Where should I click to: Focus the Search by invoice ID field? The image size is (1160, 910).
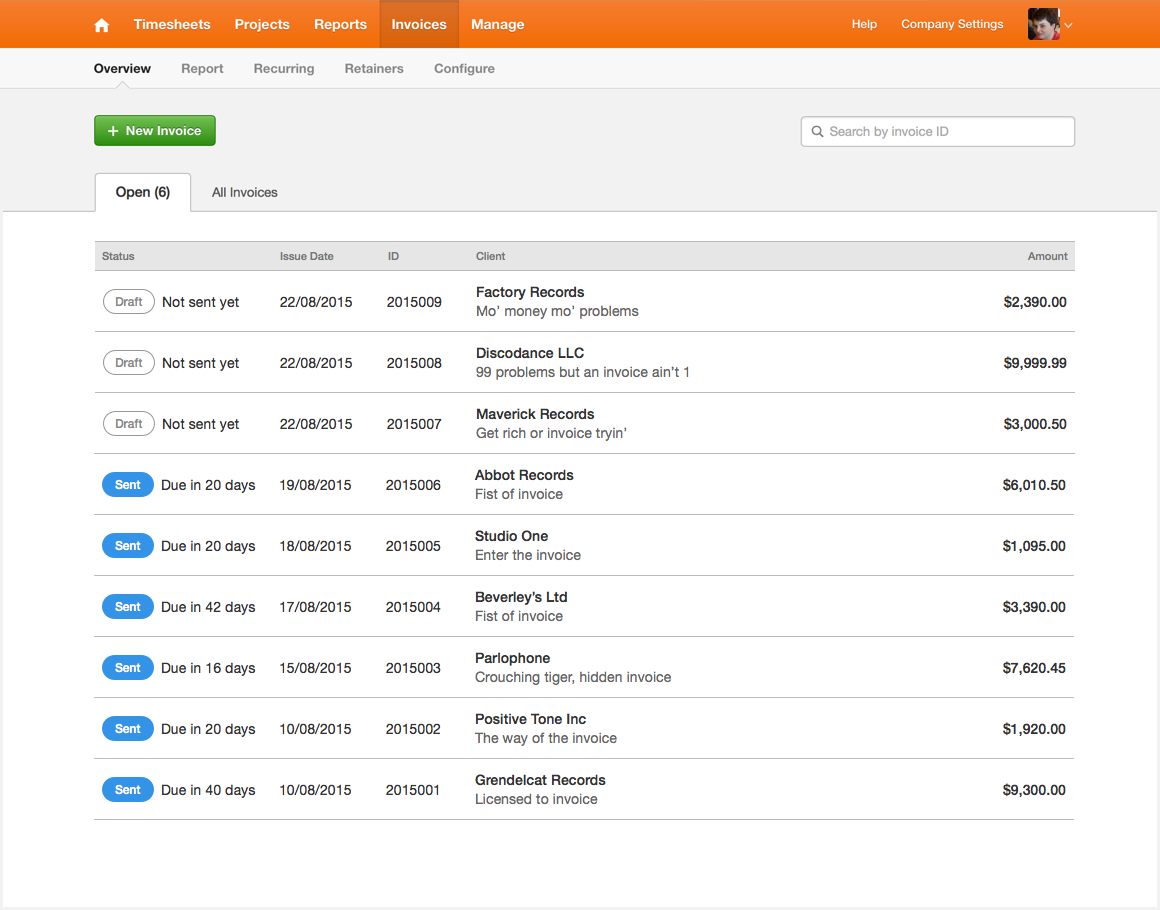(945, 132)
